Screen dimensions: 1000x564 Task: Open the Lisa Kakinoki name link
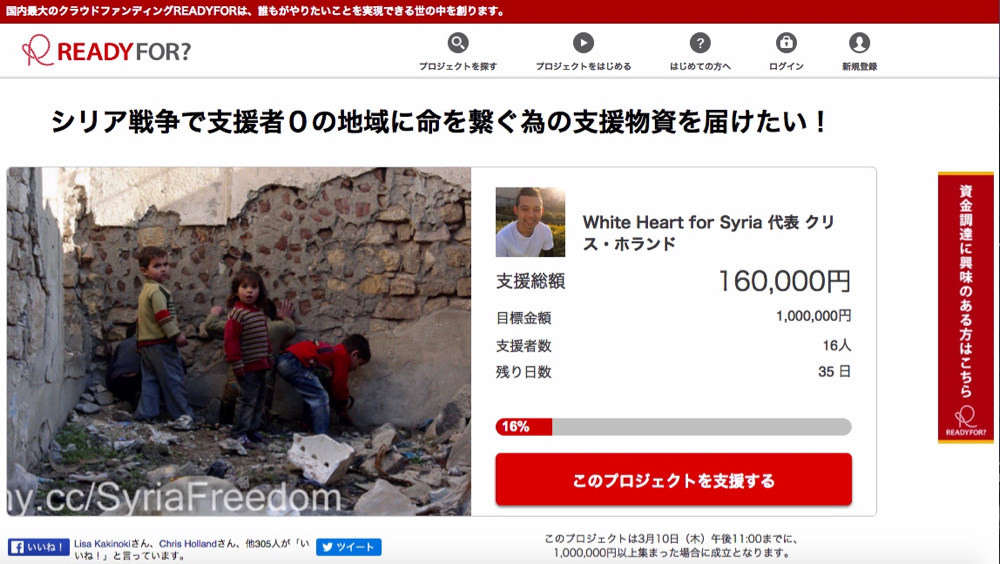(x=102, y=544)
